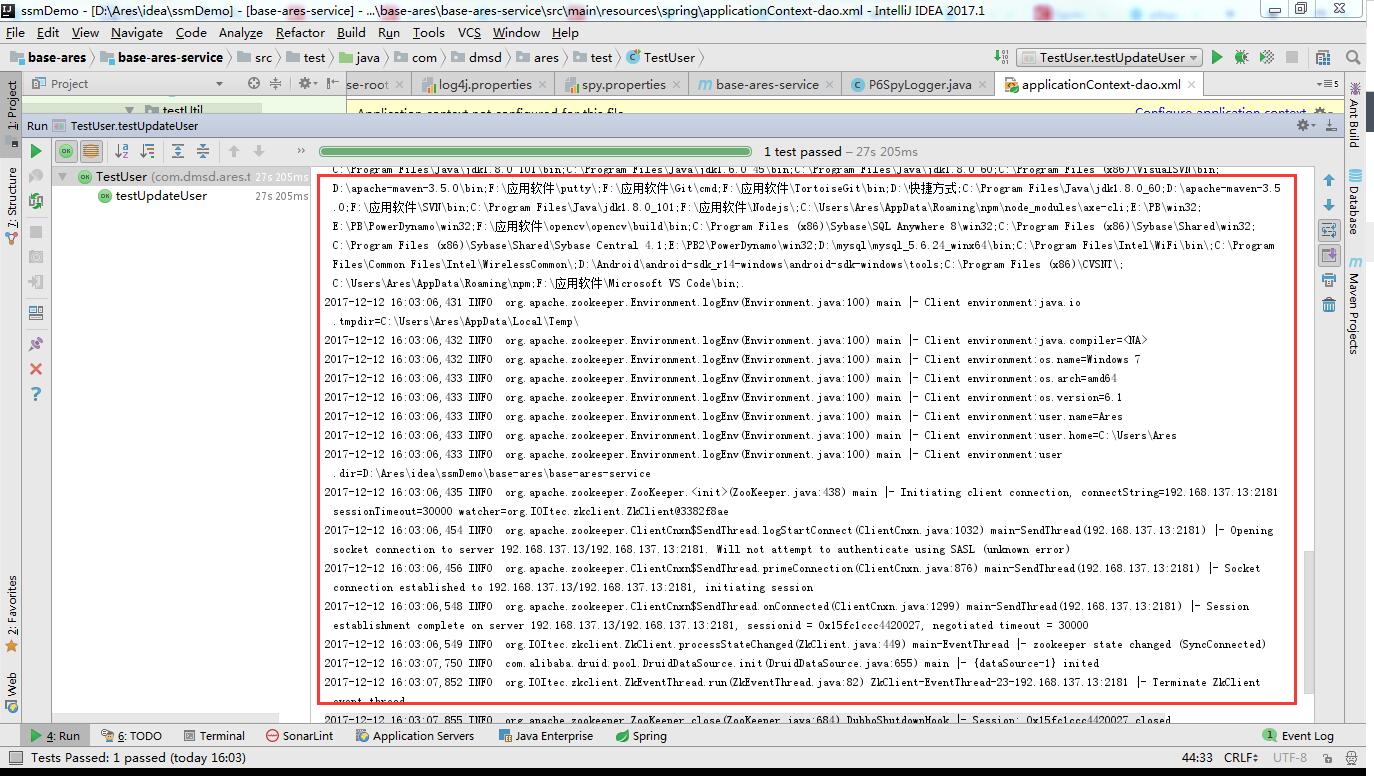Open Search Everywhere magnifier
Viewport: 1374px width, 776px height.
[x=1354, y=58]
